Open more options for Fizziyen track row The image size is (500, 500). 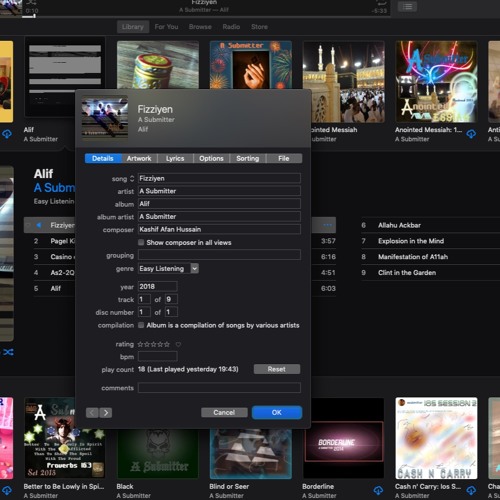click(328, 225)
